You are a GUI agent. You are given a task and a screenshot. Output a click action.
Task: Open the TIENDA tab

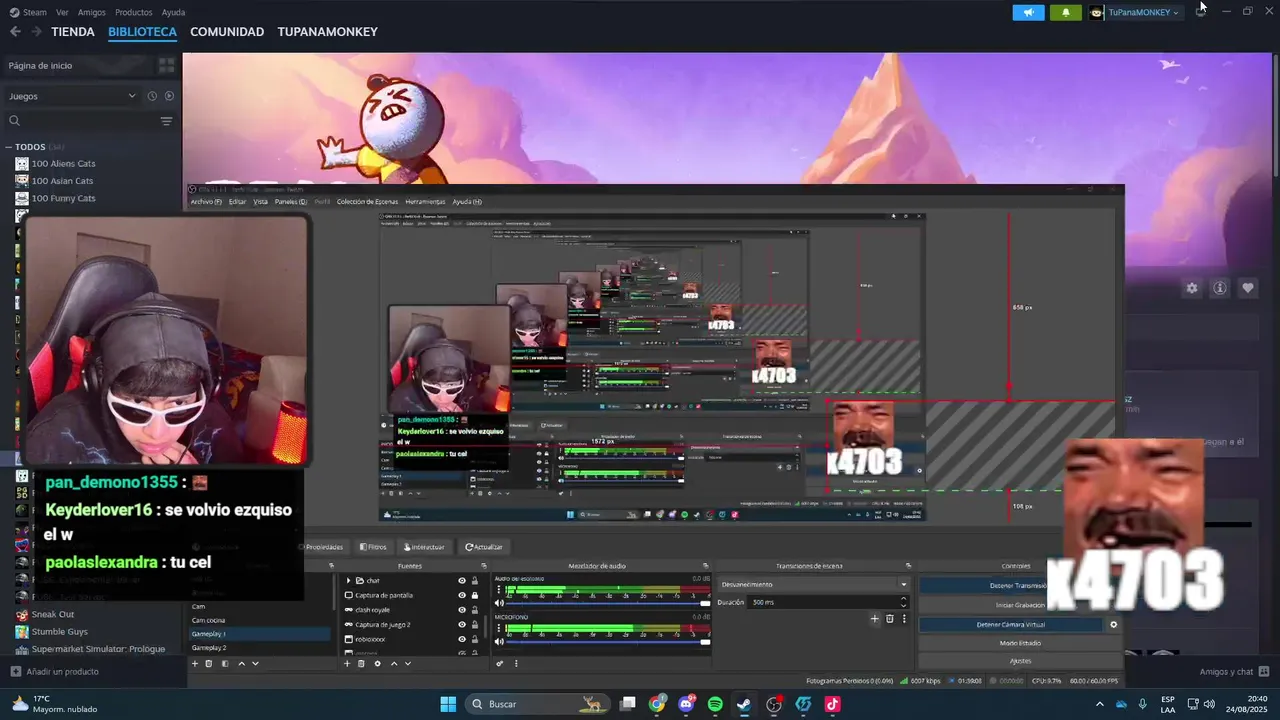click(73, 32)
